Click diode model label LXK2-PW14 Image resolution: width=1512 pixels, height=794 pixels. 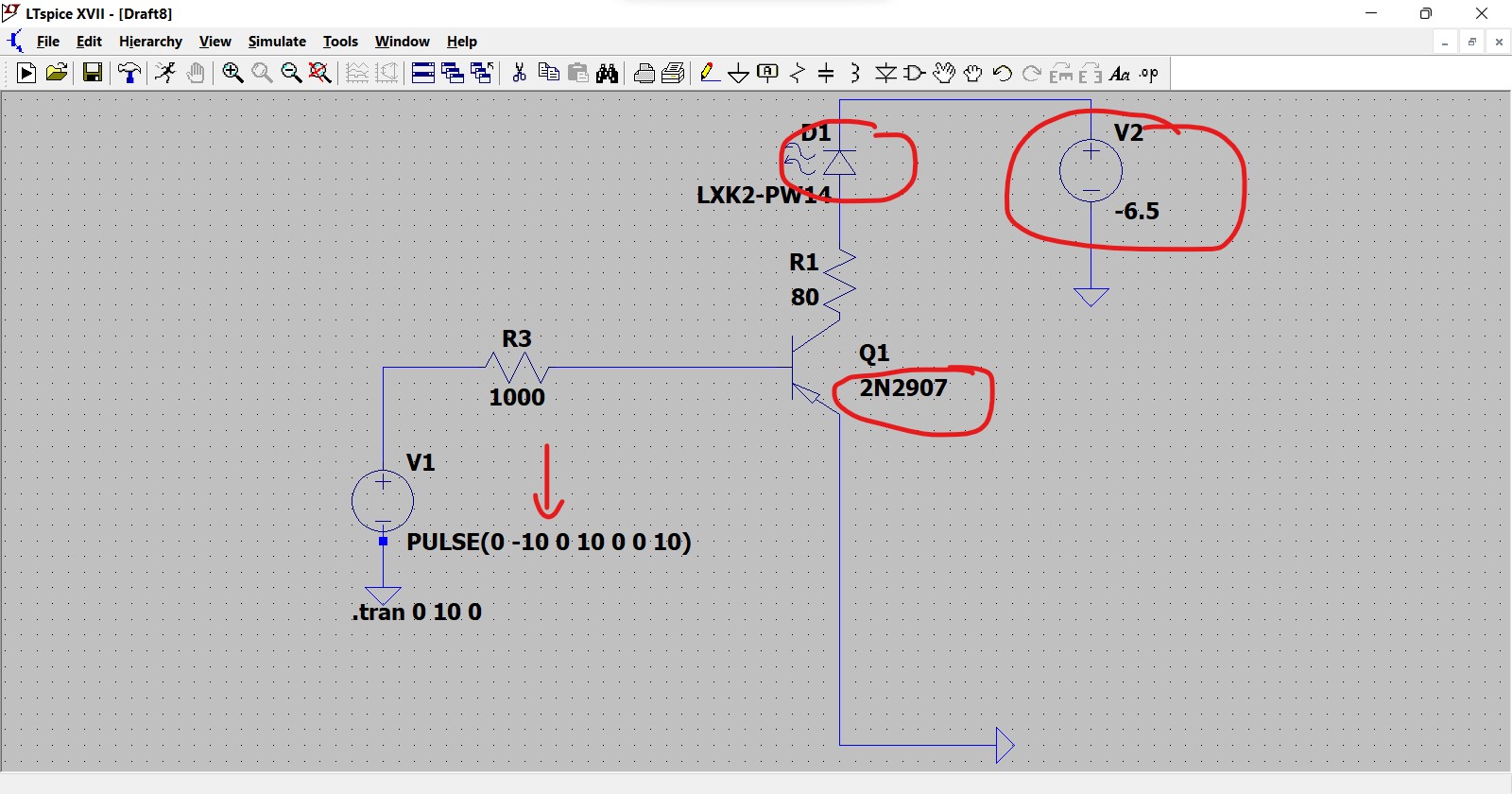tap(764, 195)
